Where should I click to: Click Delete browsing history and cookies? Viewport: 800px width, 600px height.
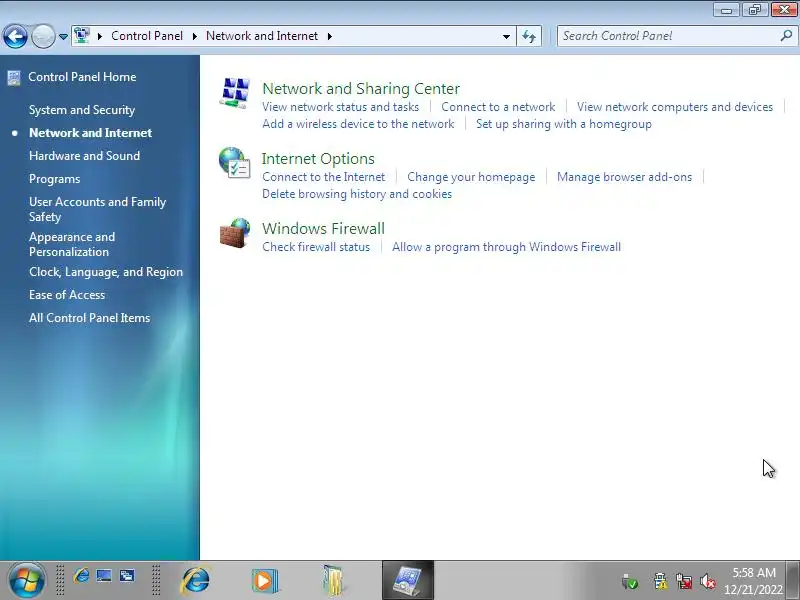357,194
